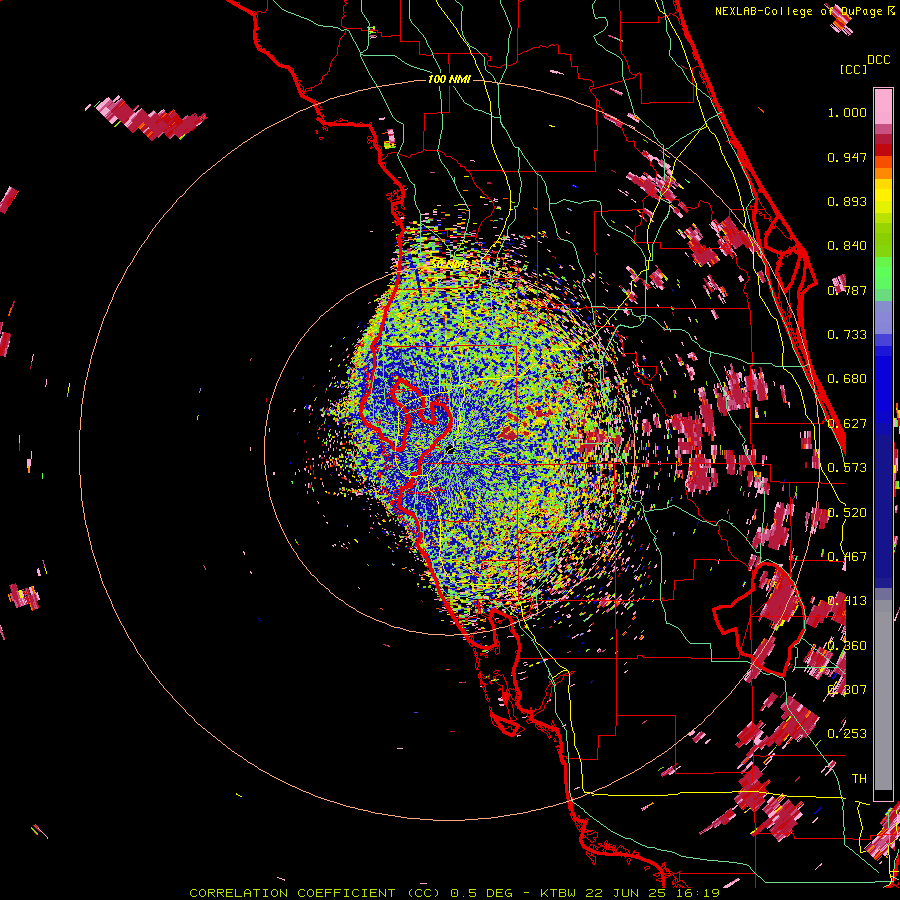This screenshot has height=900, width=900.
Task: Select the 0.307 legend value
Action: click(x=847, y=689)
